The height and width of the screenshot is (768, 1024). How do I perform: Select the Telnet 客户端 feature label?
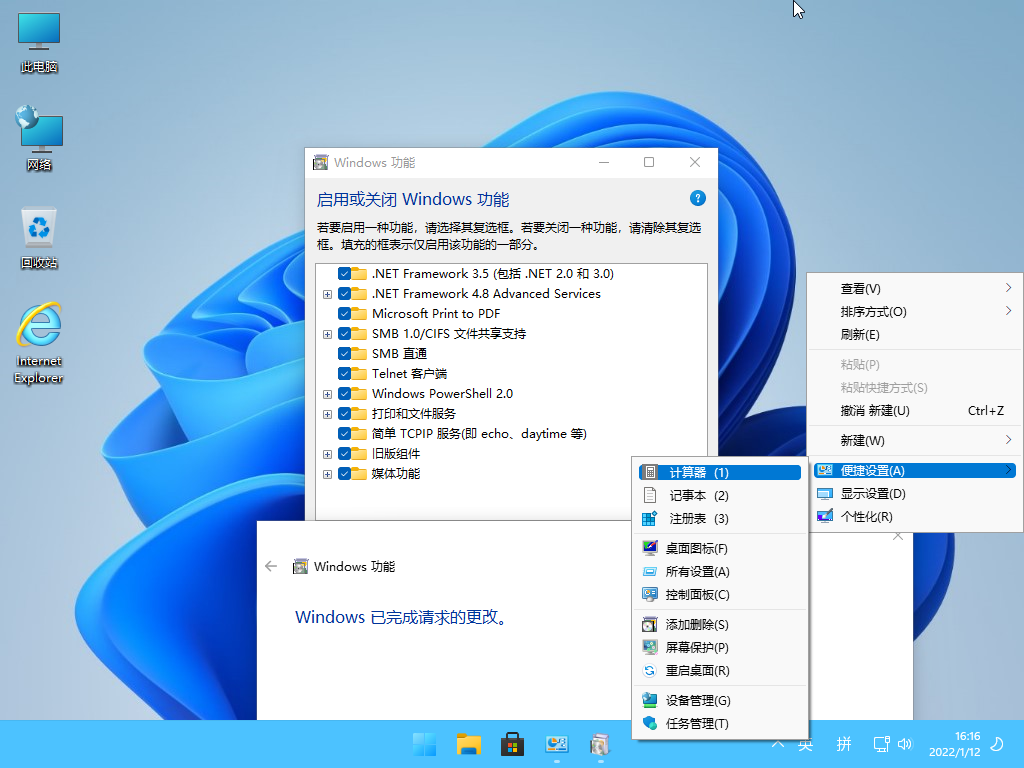pos(409,374)
